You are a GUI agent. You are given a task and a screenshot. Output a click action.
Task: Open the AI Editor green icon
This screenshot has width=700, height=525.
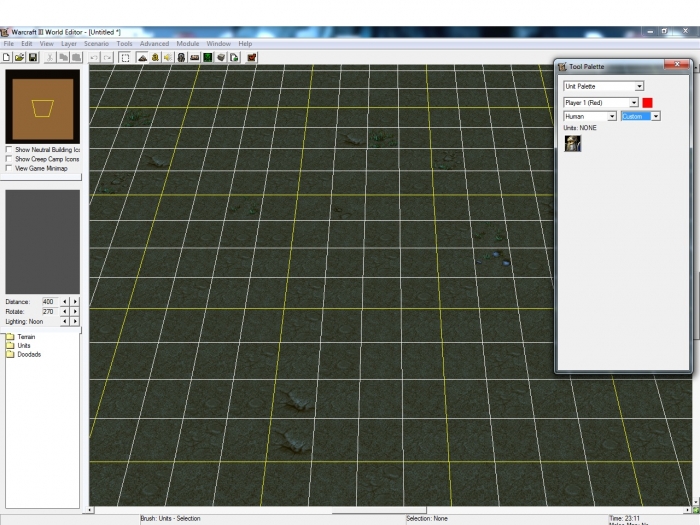pyautogui.click(x=208, y=58)
